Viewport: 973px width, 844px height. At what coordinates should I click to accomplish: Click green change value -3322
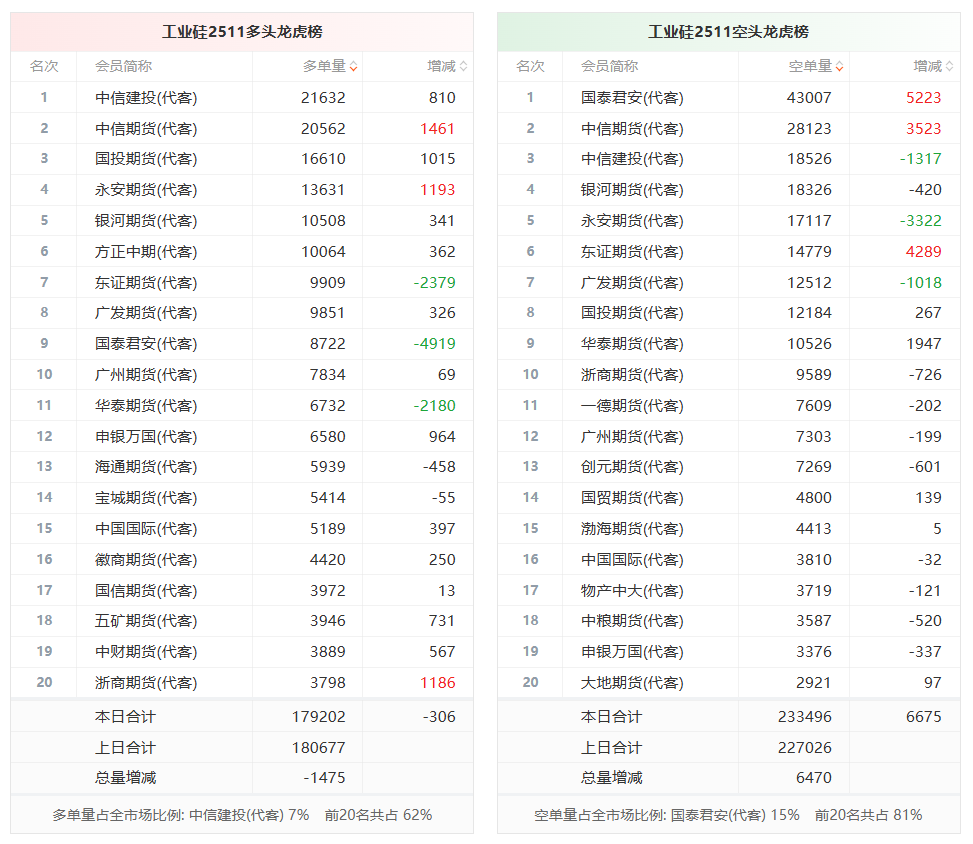coord(921,221)
